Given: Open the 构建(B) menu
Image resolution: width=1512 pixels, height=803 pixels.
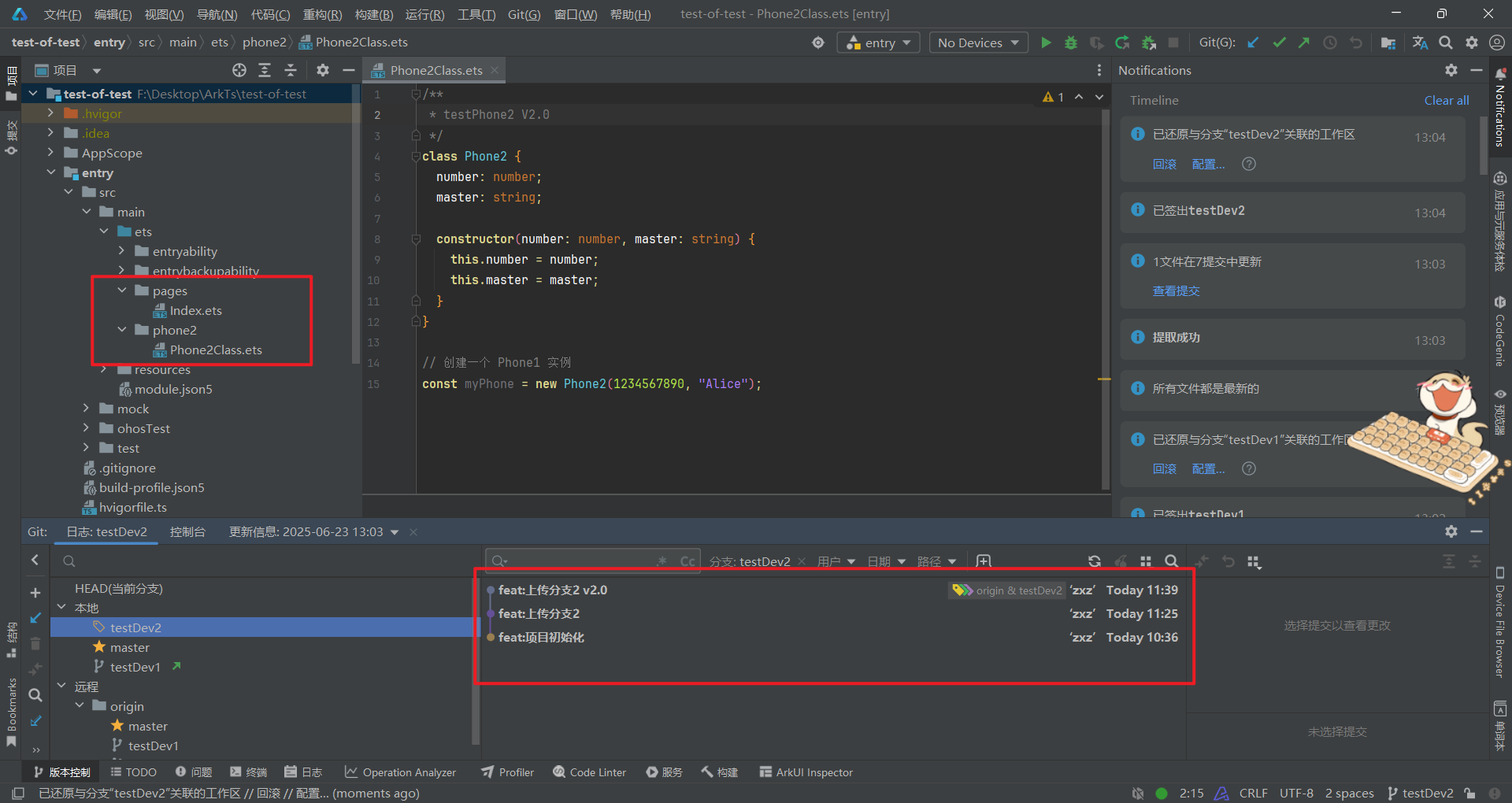Looking at the screenshot, I should 374,14.
